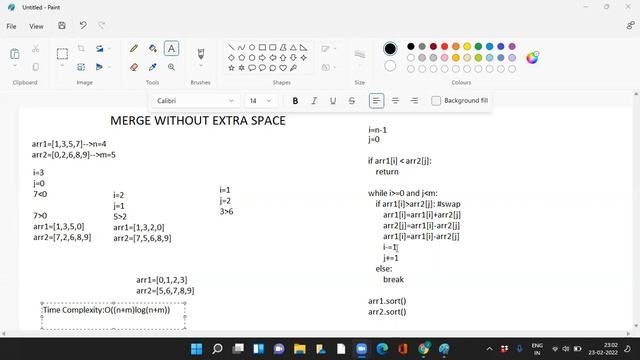Click the Crop image icon

(x=81, y=49)
